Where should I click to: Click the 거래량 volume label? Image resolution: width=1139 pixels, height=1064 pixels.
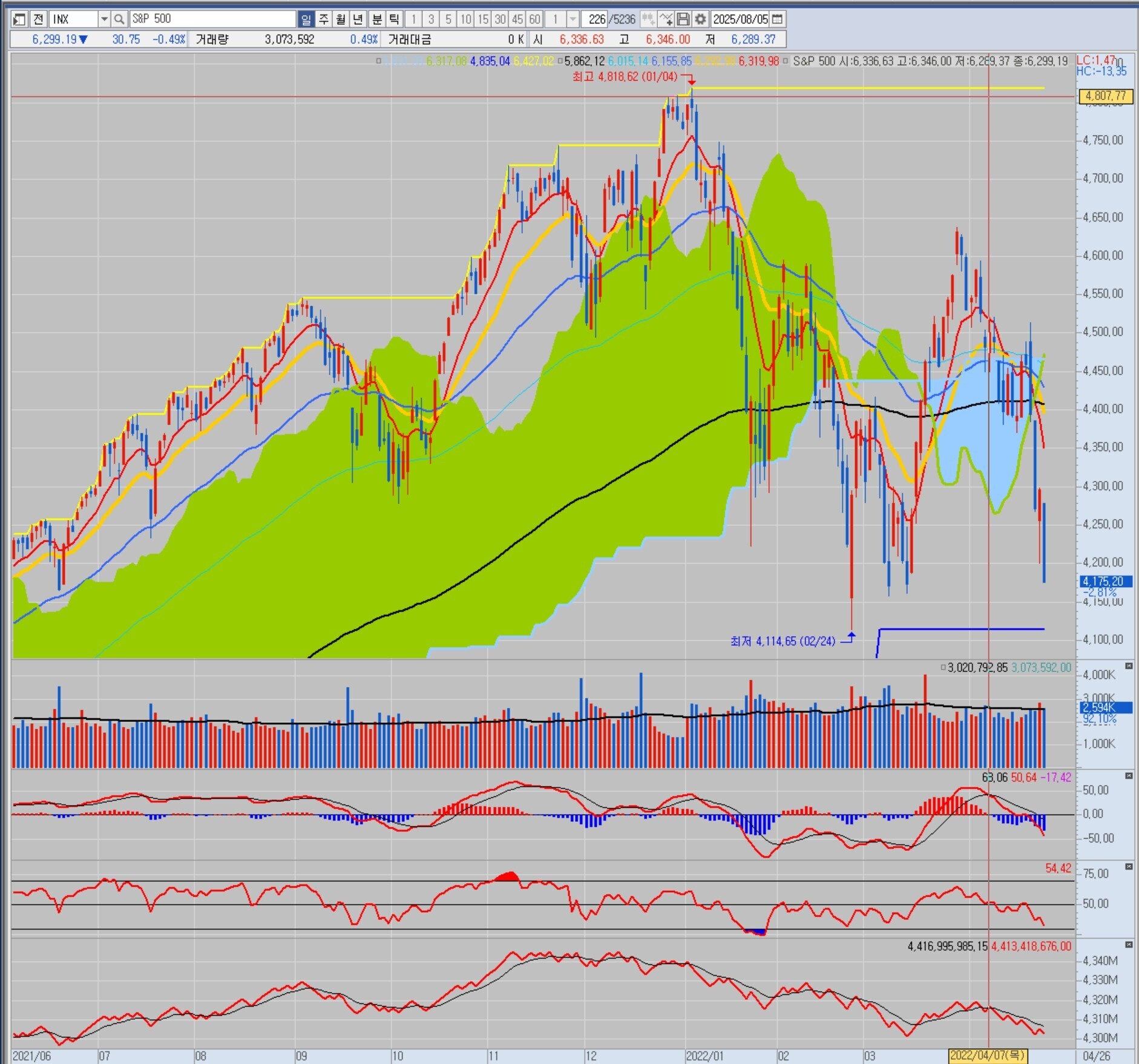[212, 39]
